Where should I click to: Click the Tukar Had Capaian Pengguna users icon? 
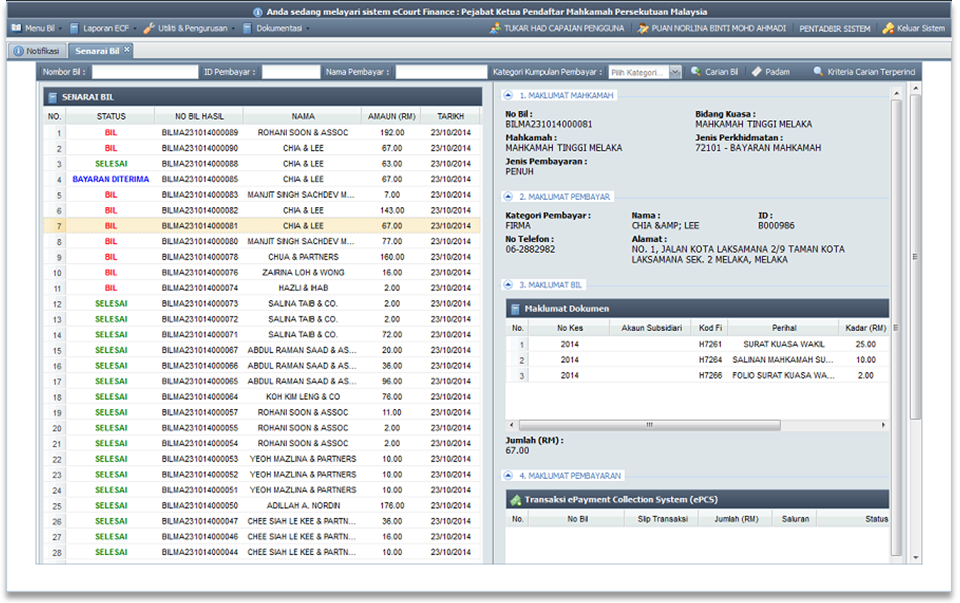(x=497, y=28)
